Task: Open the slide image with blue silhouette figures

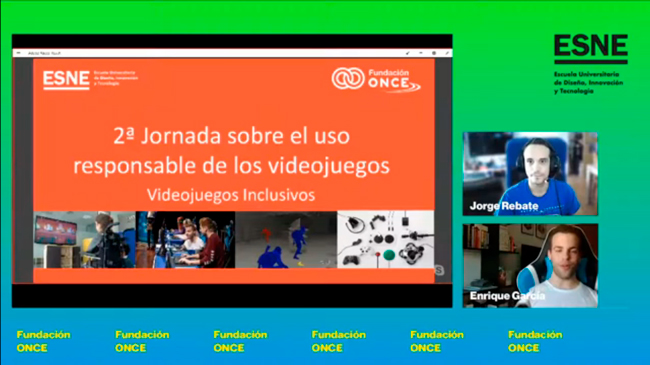Action: pyautogui.click(x=286, y=240)
